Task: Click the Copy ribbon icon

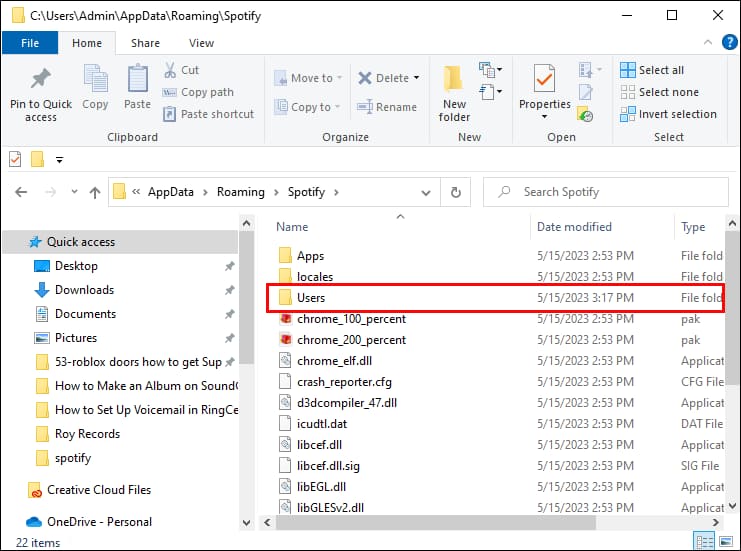Action: (x=95, y=78)
